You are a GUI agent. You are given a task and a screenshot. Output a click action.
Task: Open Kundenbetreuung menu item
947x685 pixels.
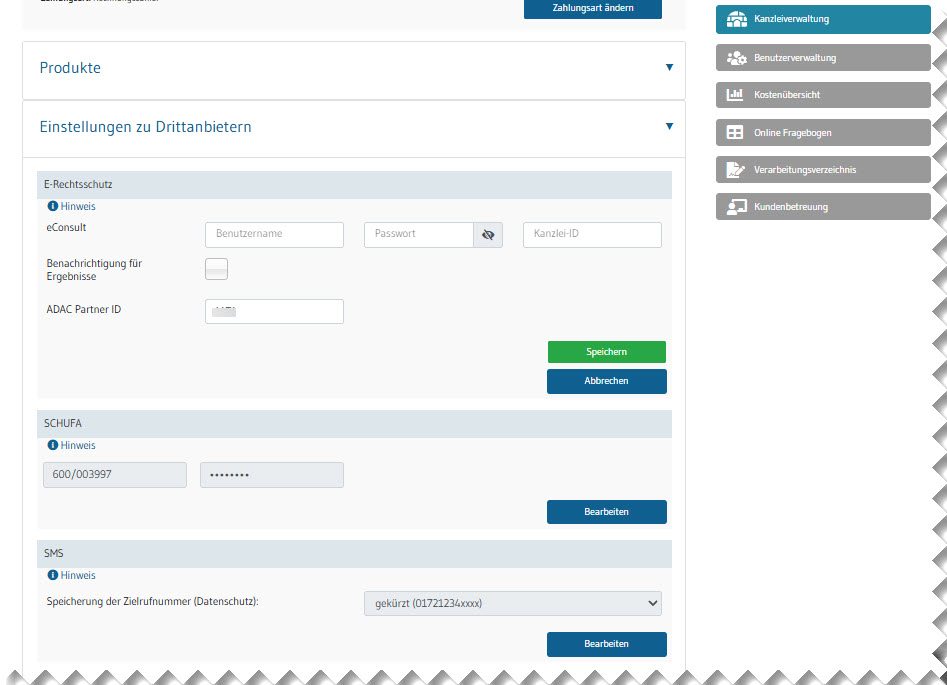tap(823, 207)
